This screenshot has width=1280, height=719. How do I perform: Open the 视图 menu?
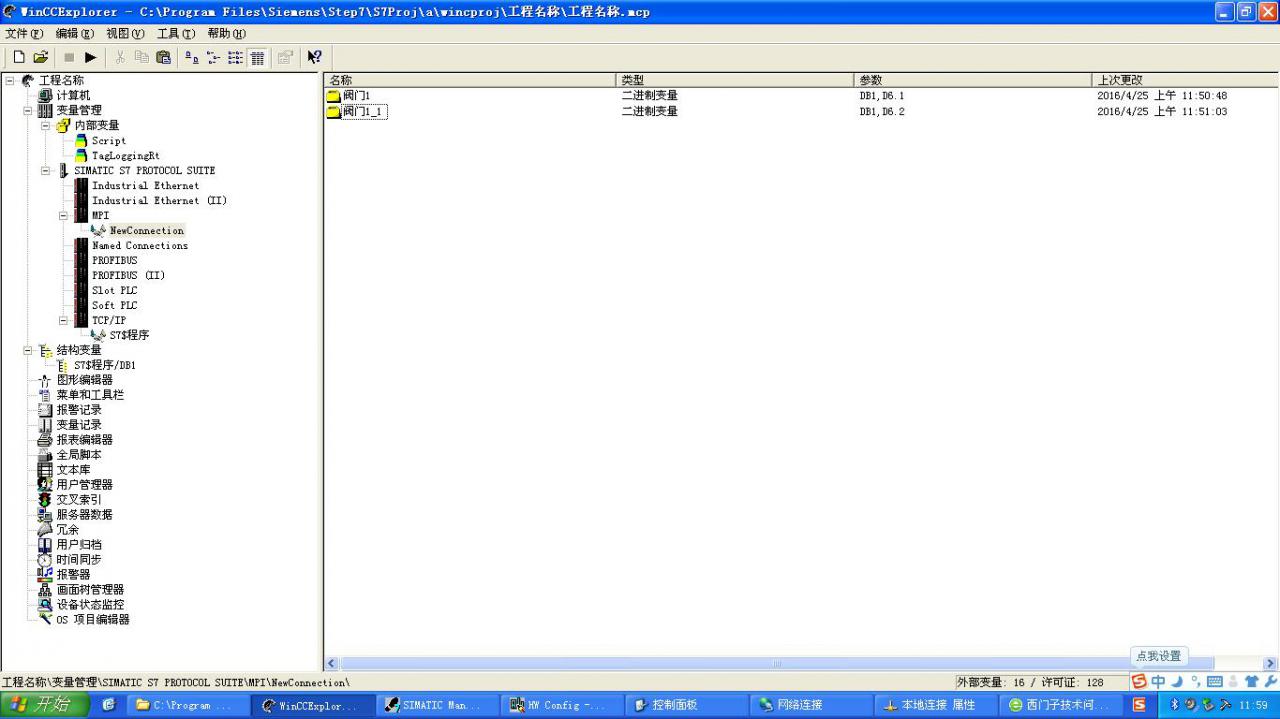tap(125, 33)
